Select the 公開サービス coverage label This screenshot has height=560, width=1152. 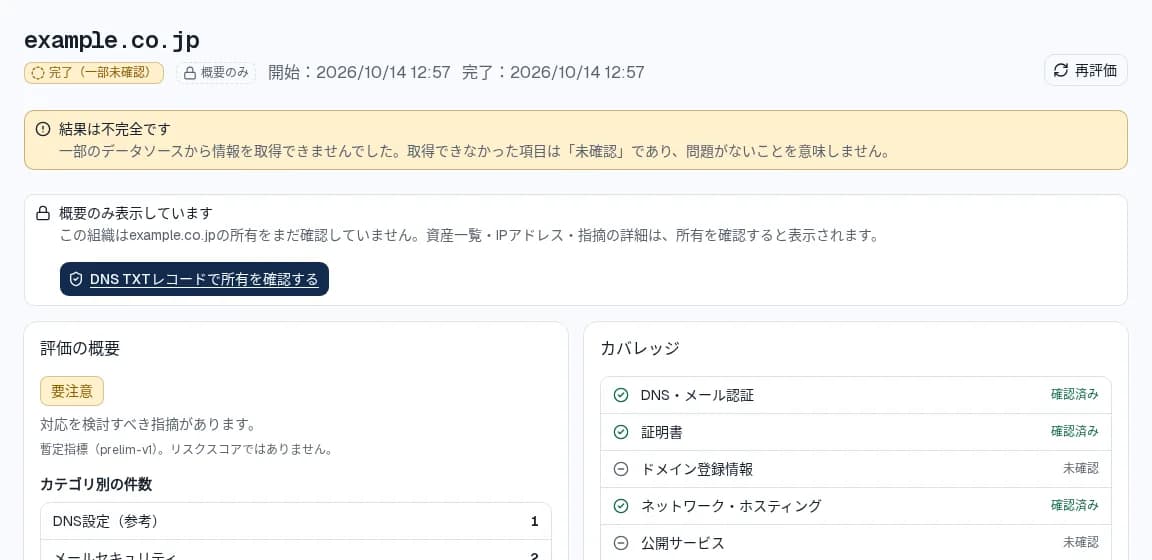coord(683,543)
